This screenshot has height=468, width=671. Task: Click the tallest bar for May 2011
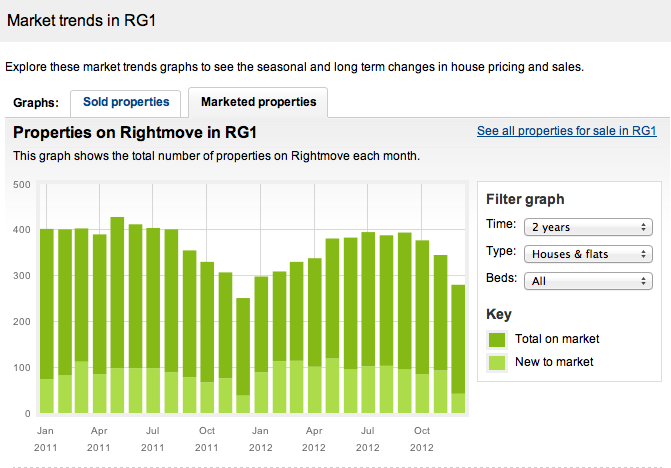point(117,315)
